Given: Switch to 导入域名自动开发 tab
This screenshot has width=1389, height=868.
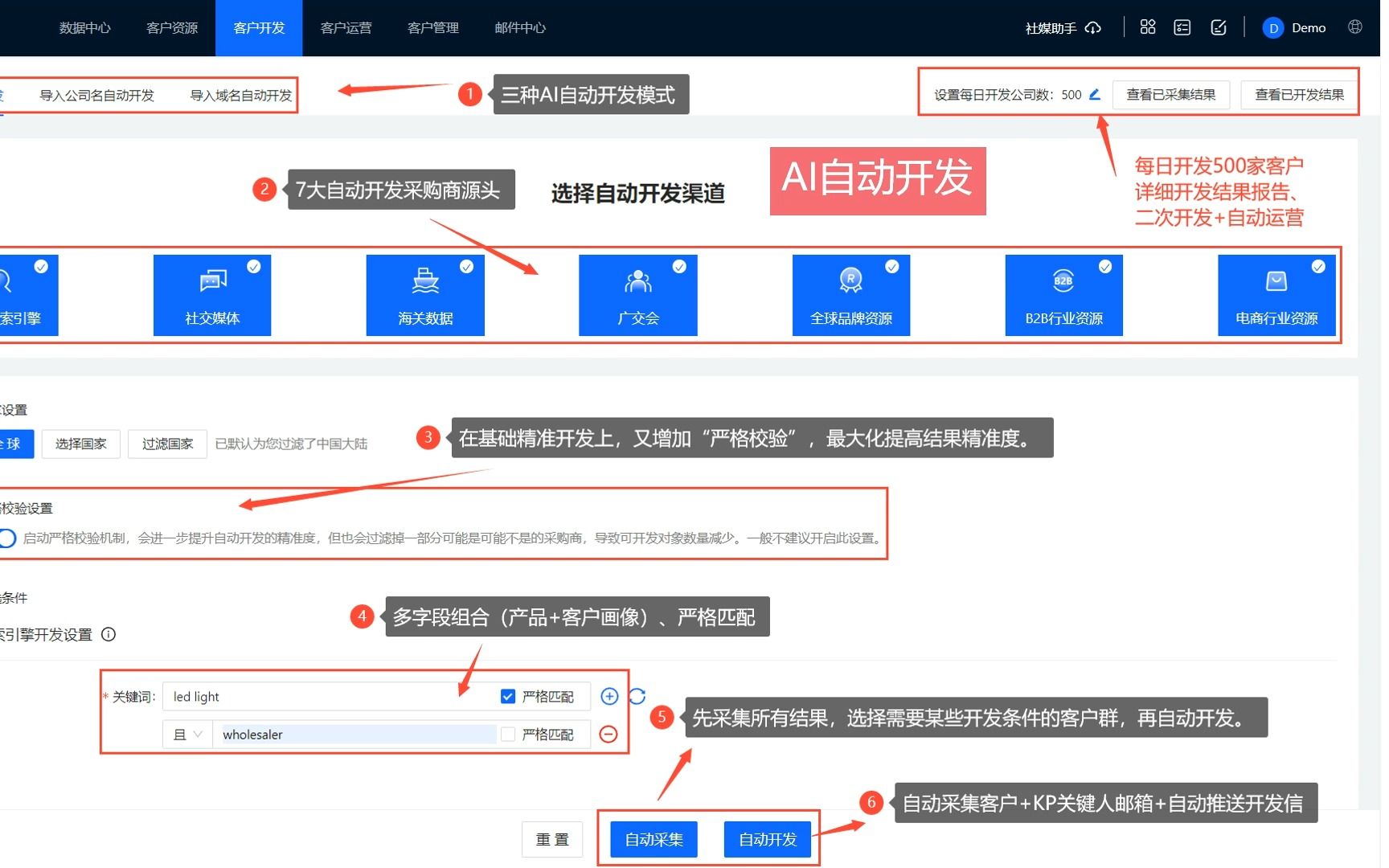Looking at the screenshot, I should click(241, 96).
